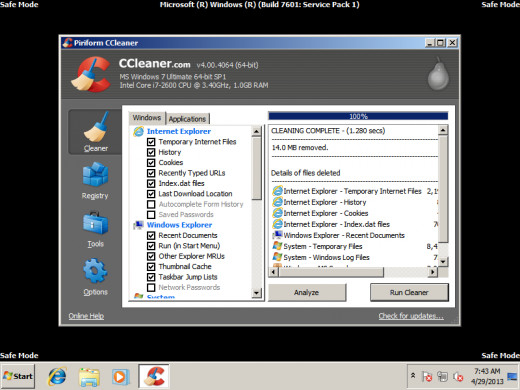The image size is (520, 390).
Task: Uncheck Other Explorer MRUs
Action: [151, 256]
